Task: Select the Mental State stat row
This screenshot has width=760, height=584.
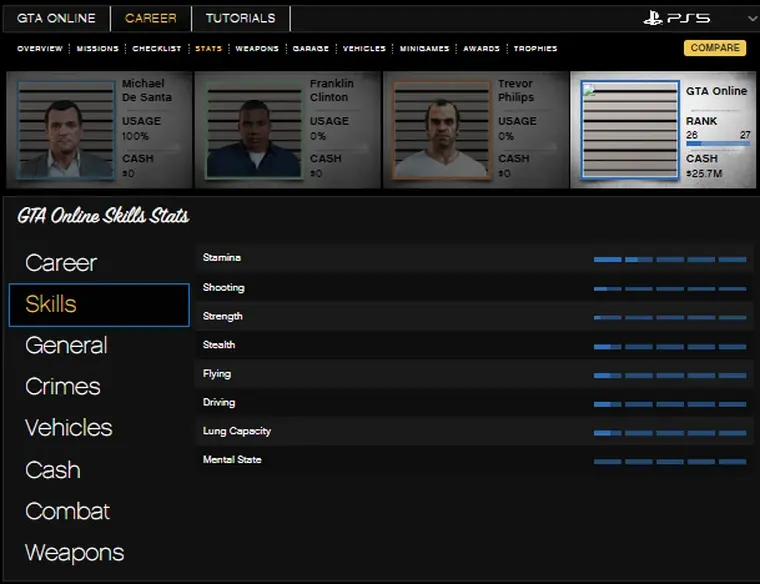Action: pos(474,460)
